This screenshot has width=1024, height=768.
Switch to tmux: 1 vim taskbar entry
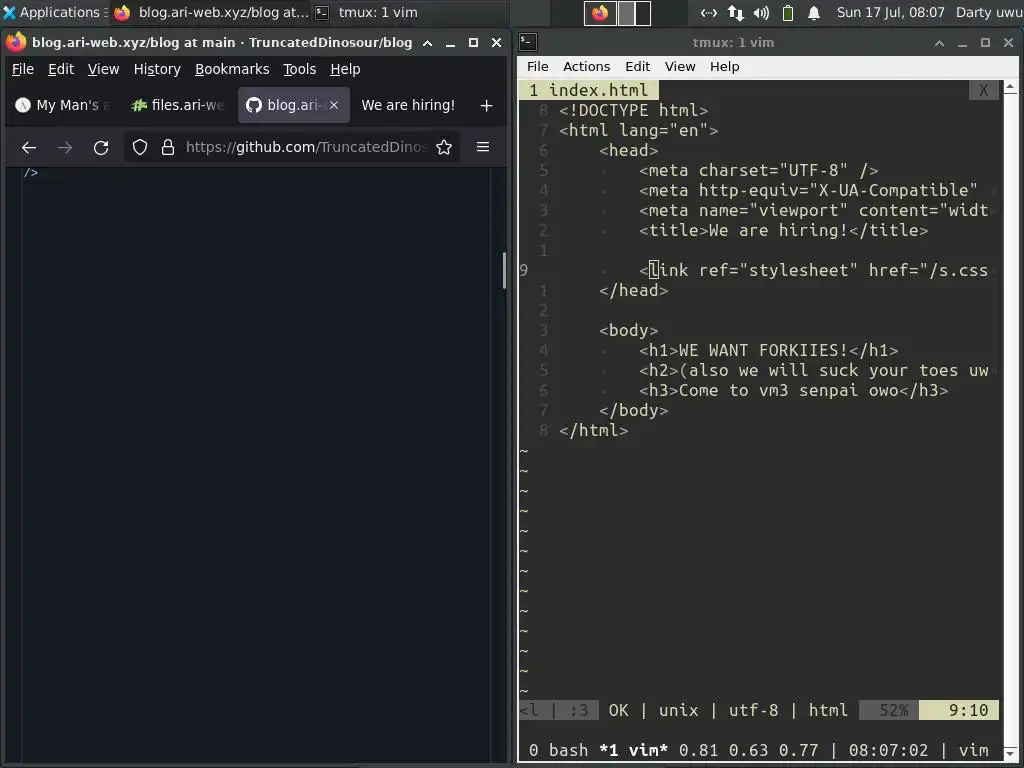click(x=366, y=12)
